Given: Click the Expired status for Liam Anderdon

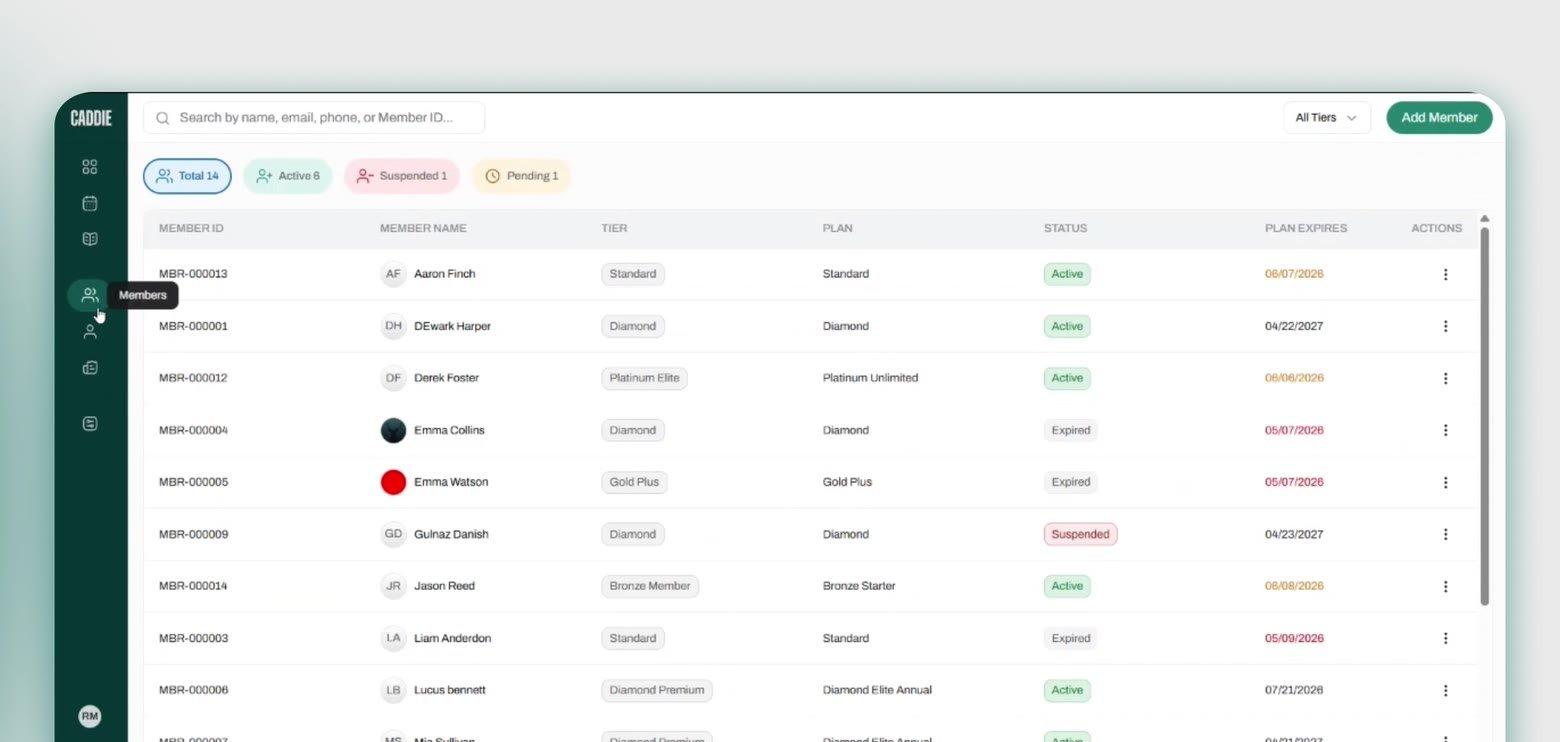Looking at the screenshot, I should click(1070, 638).
